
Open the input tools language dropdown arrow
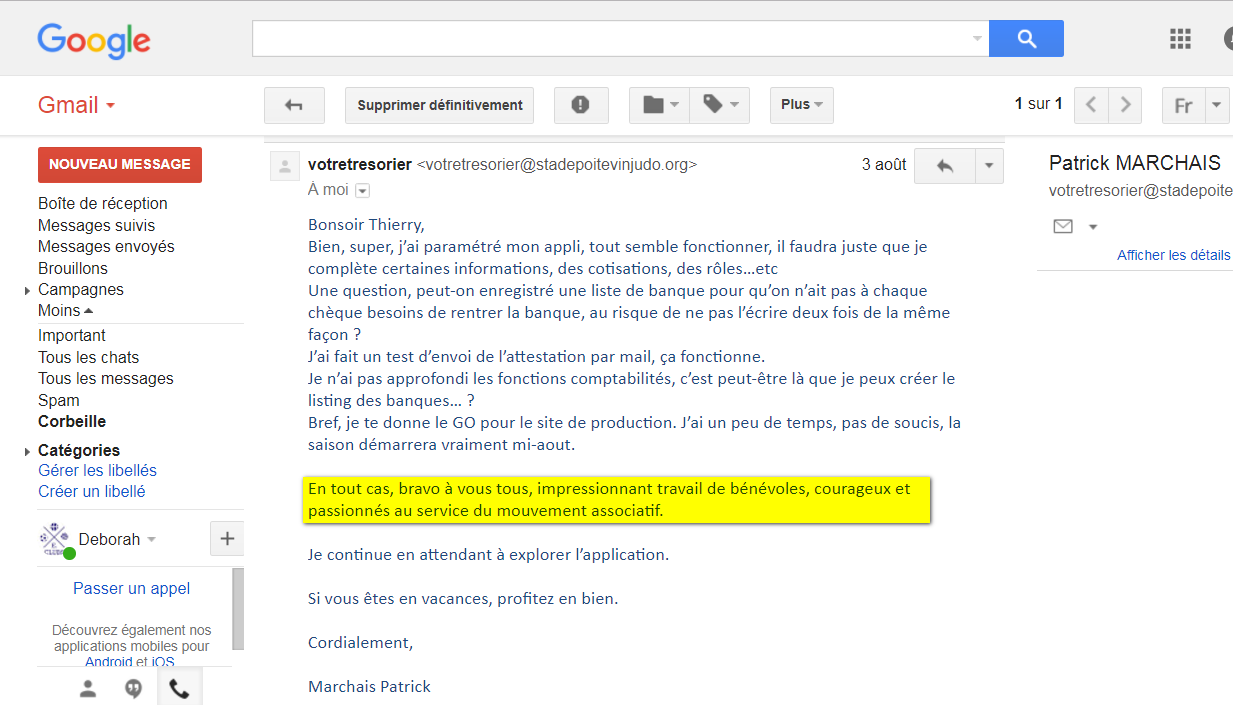(x=1217, y=105)
